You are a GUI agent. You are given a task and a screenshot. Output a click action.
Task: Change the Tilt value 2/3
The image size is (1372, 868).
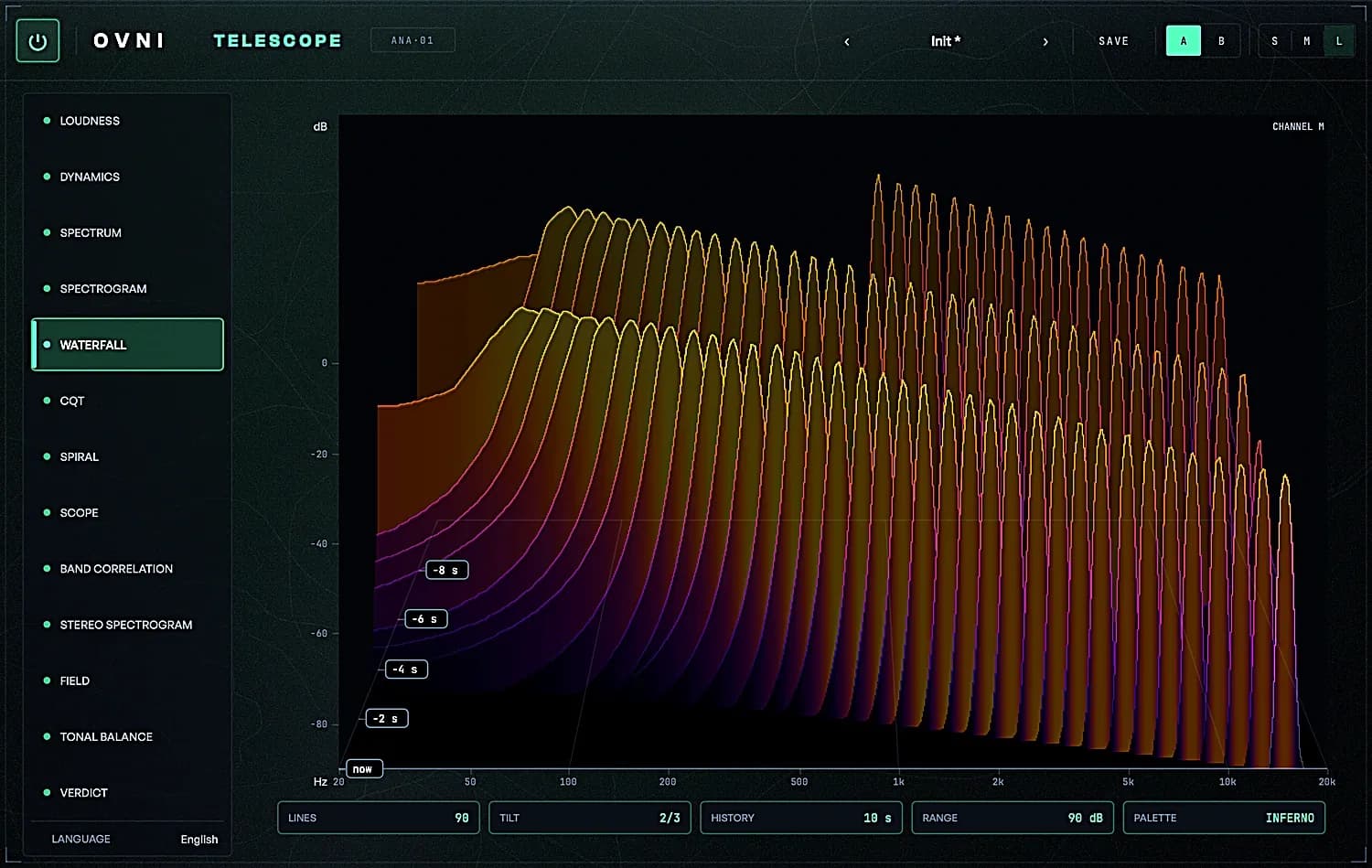pos(590,818)
